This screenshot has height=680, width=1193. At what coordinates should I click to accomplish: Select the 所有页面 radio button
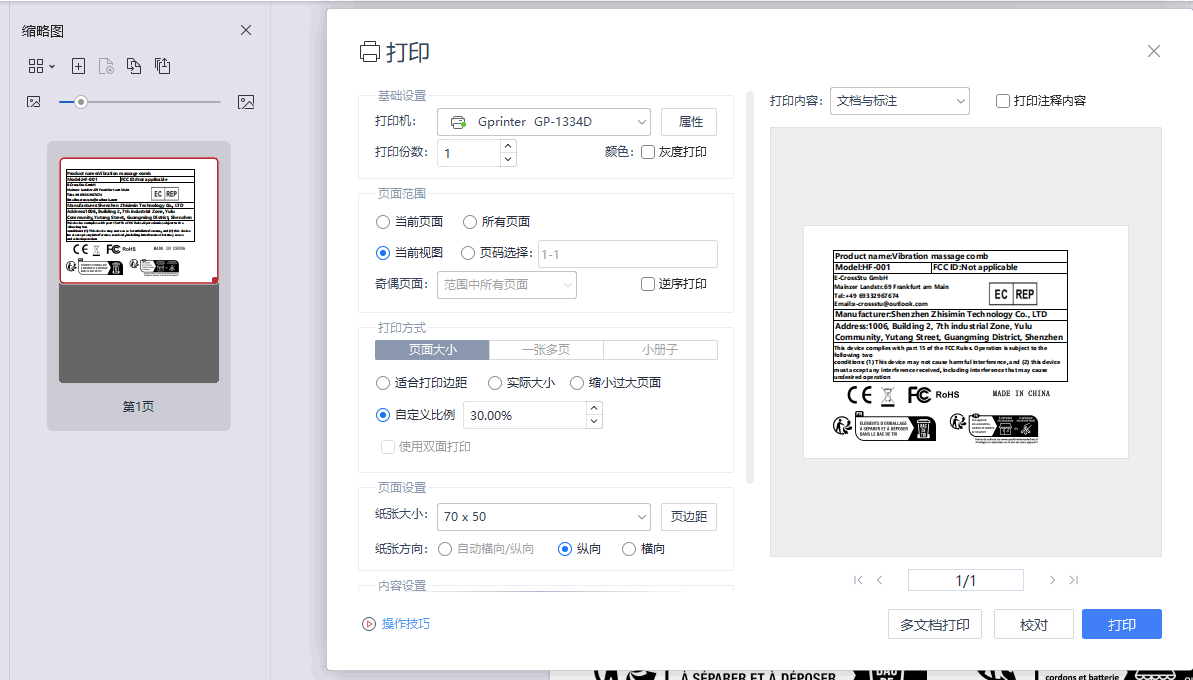(x=470, y=222)
